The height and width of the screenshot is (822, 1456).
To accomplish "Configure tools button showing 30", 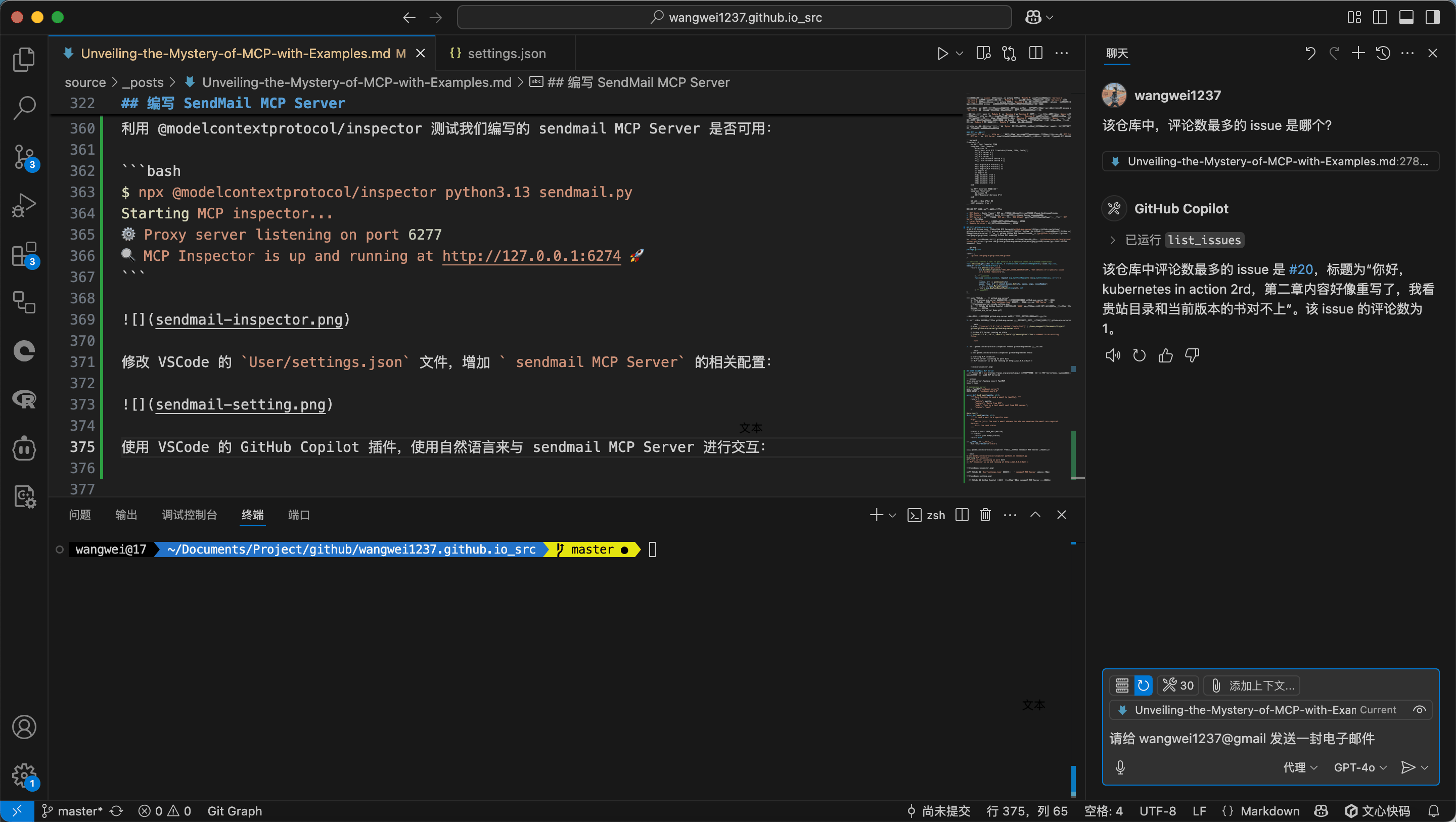I will [1178, 686].
